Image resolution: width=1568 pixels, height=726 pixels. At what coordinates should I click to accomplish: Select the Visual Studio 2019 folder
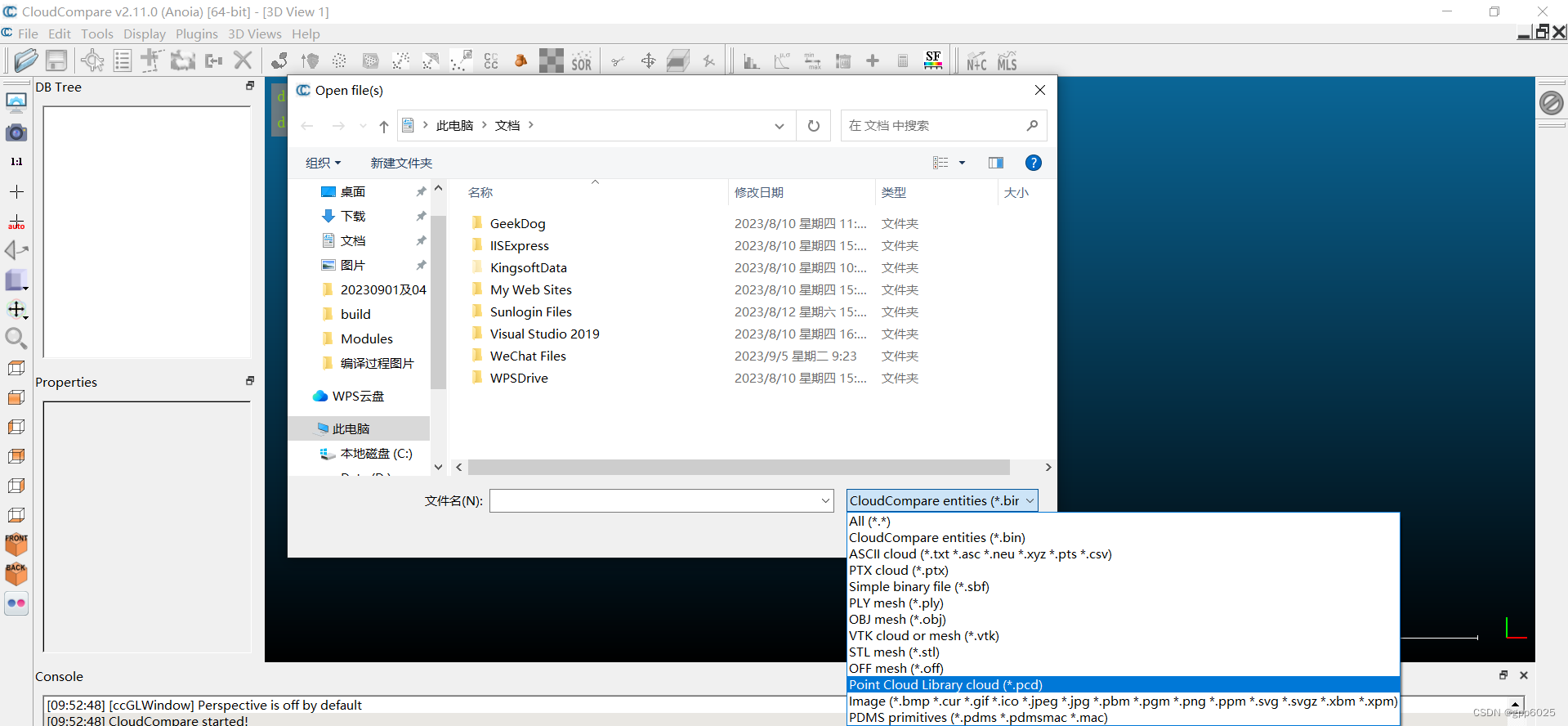tap(544, 334)
